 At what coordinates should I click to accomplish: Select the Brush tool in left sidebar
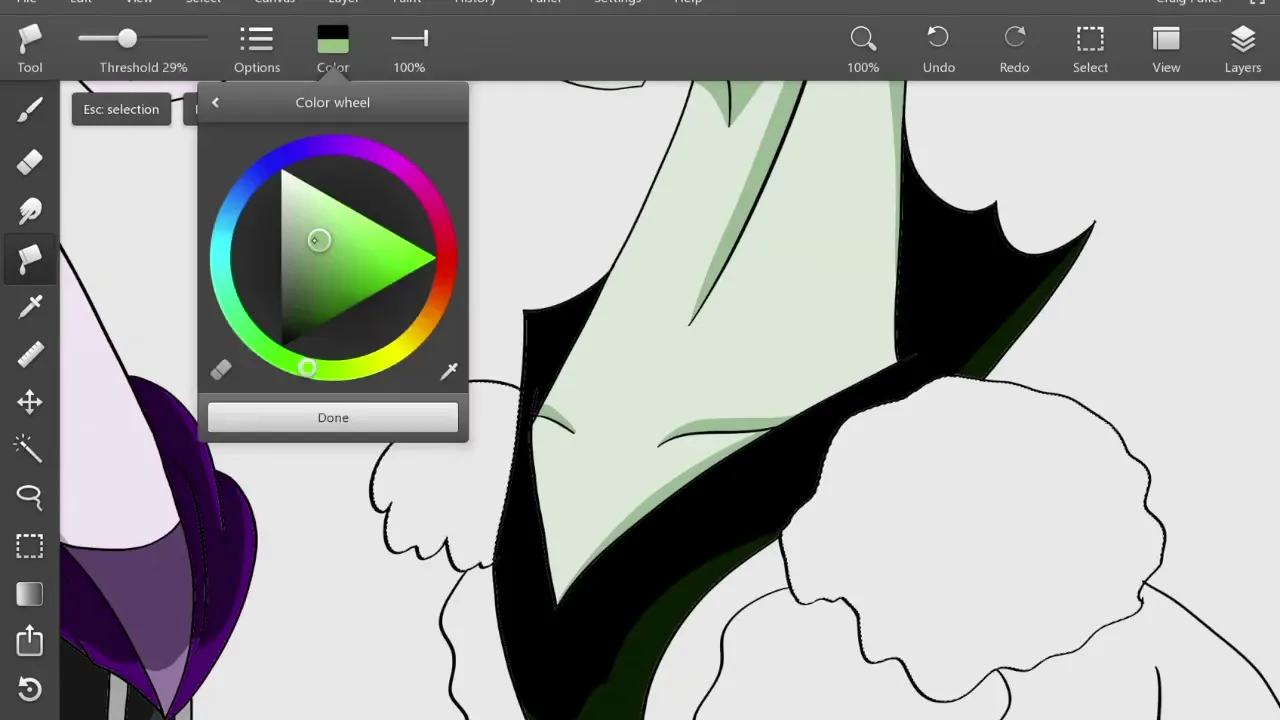[x=30, y=110]
